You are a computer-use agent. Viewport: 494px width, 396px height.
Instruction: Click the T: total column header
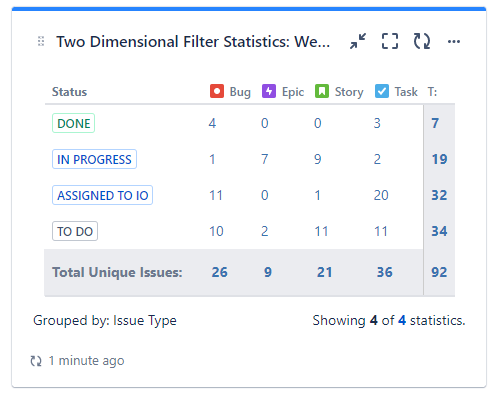(x=432, y=92)
